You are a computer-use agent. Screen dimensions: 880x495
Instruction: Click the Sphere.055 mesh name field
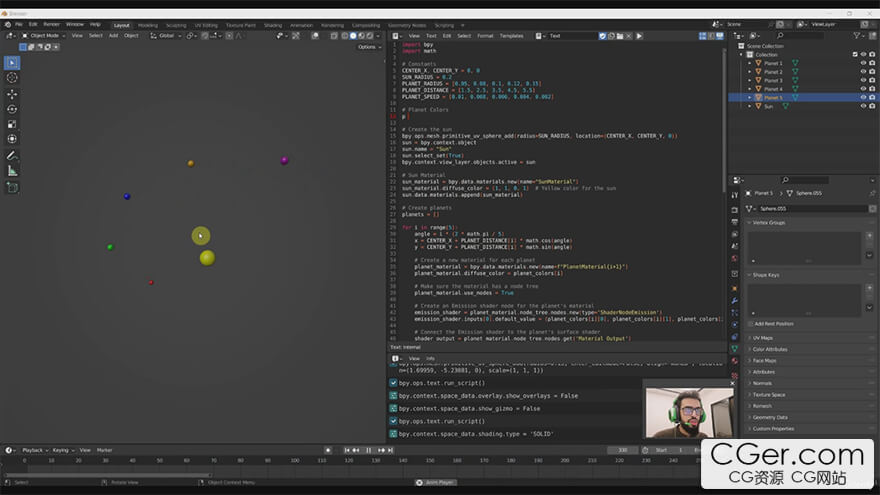(x=811, y=209)
